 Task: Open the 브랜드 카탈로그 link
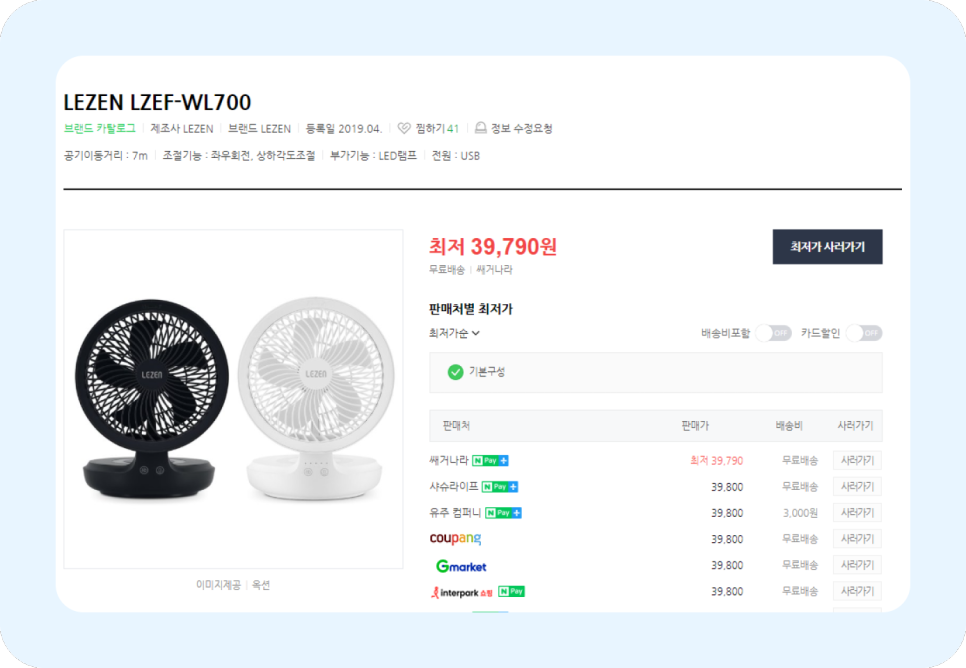pos(99,128)
